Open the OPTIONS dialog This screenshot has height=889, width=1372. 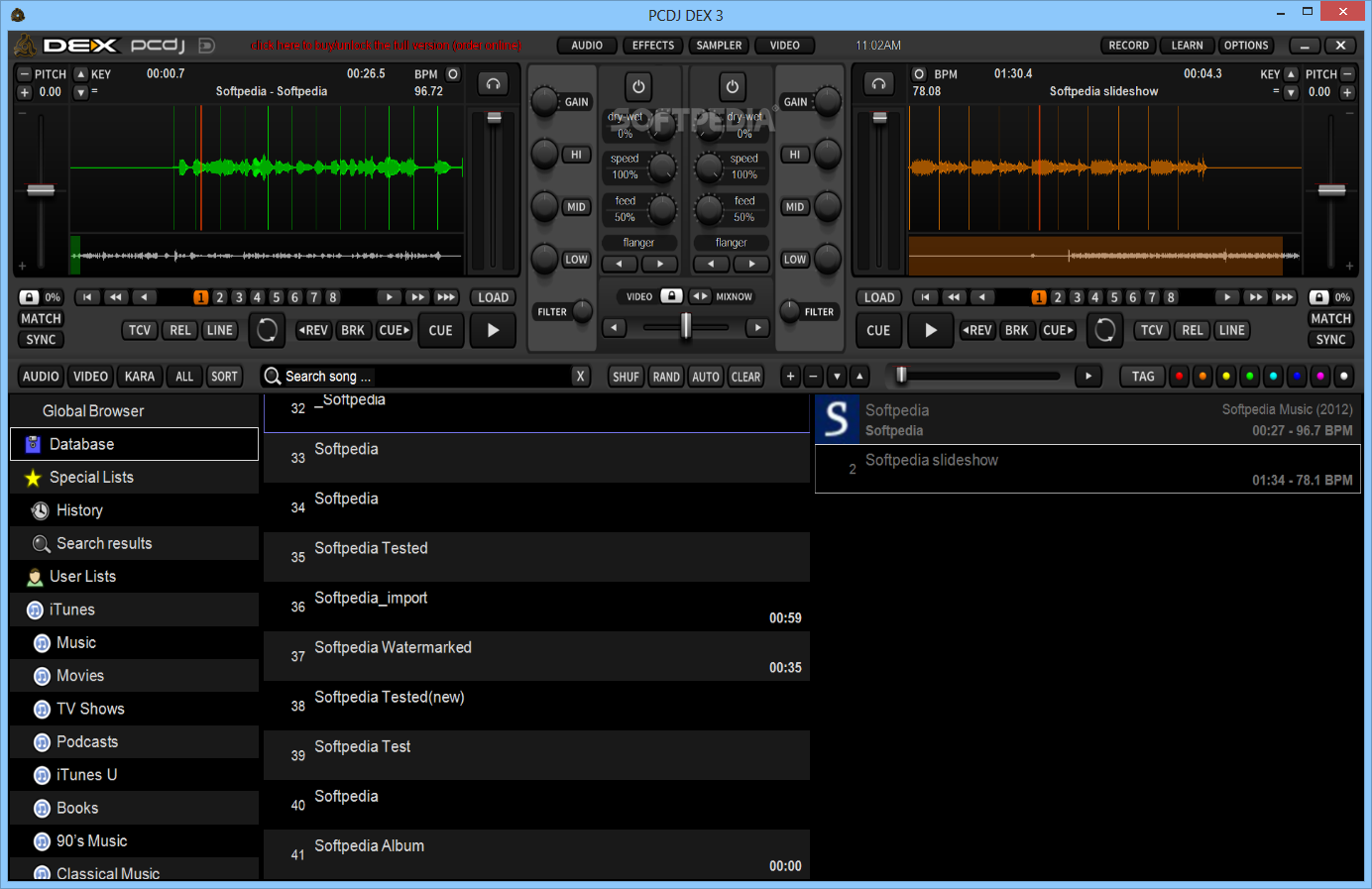[1246, 46]
